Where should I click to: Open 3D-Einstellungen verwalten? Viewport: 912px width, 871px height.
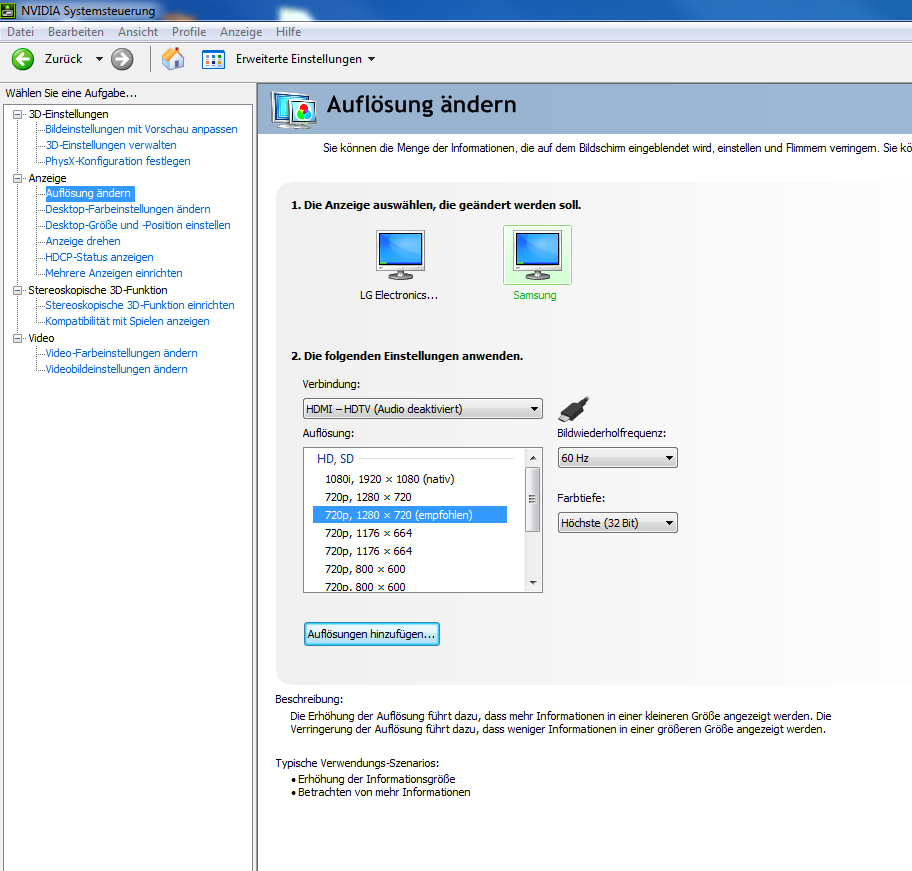(111, 145)
